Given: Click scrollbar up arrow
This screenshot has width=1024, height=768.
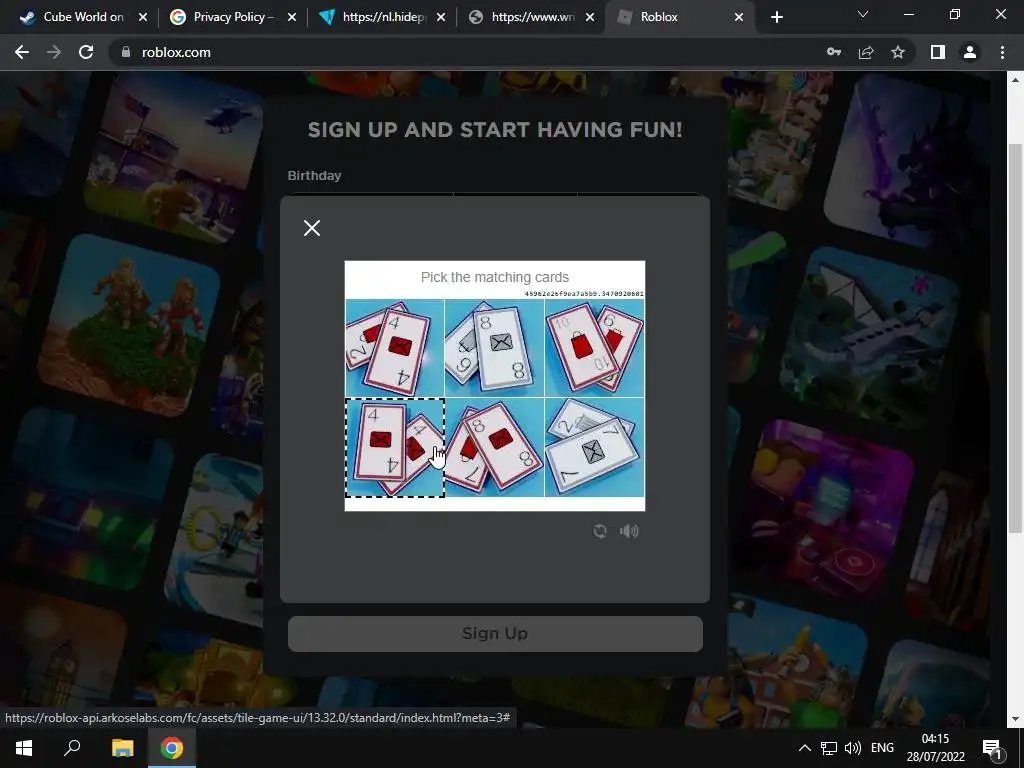Looking at the screenshot, I should 1015,80.
